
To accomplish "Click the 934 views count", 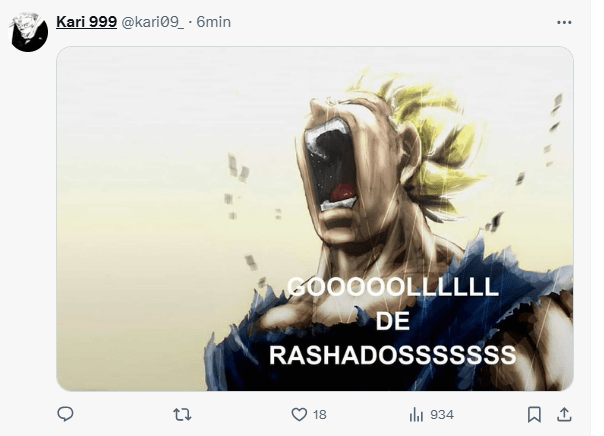I will 442,415.
